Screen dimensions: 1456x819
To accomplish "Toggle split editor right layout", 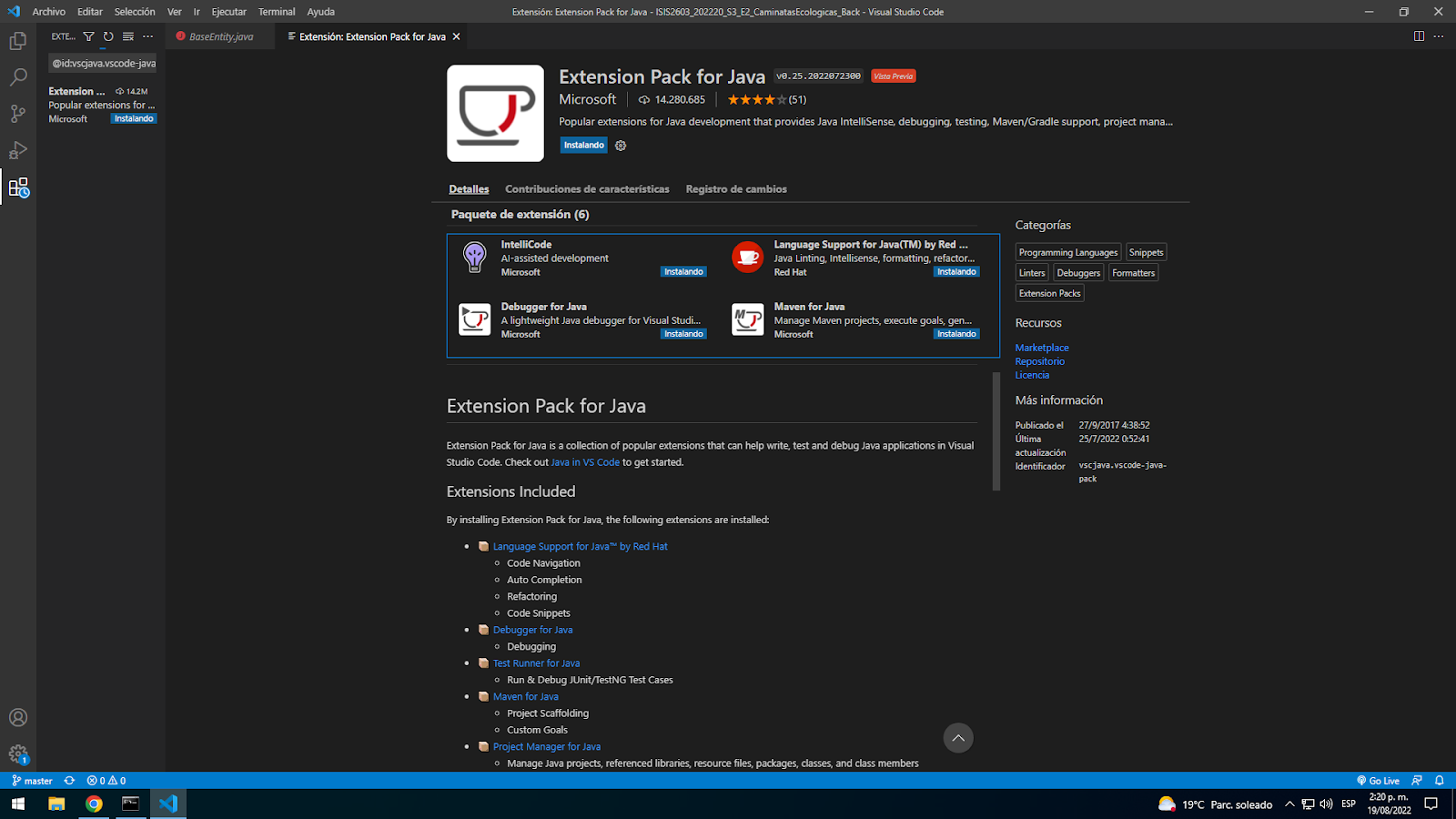I will click(x=1419, y=36).
